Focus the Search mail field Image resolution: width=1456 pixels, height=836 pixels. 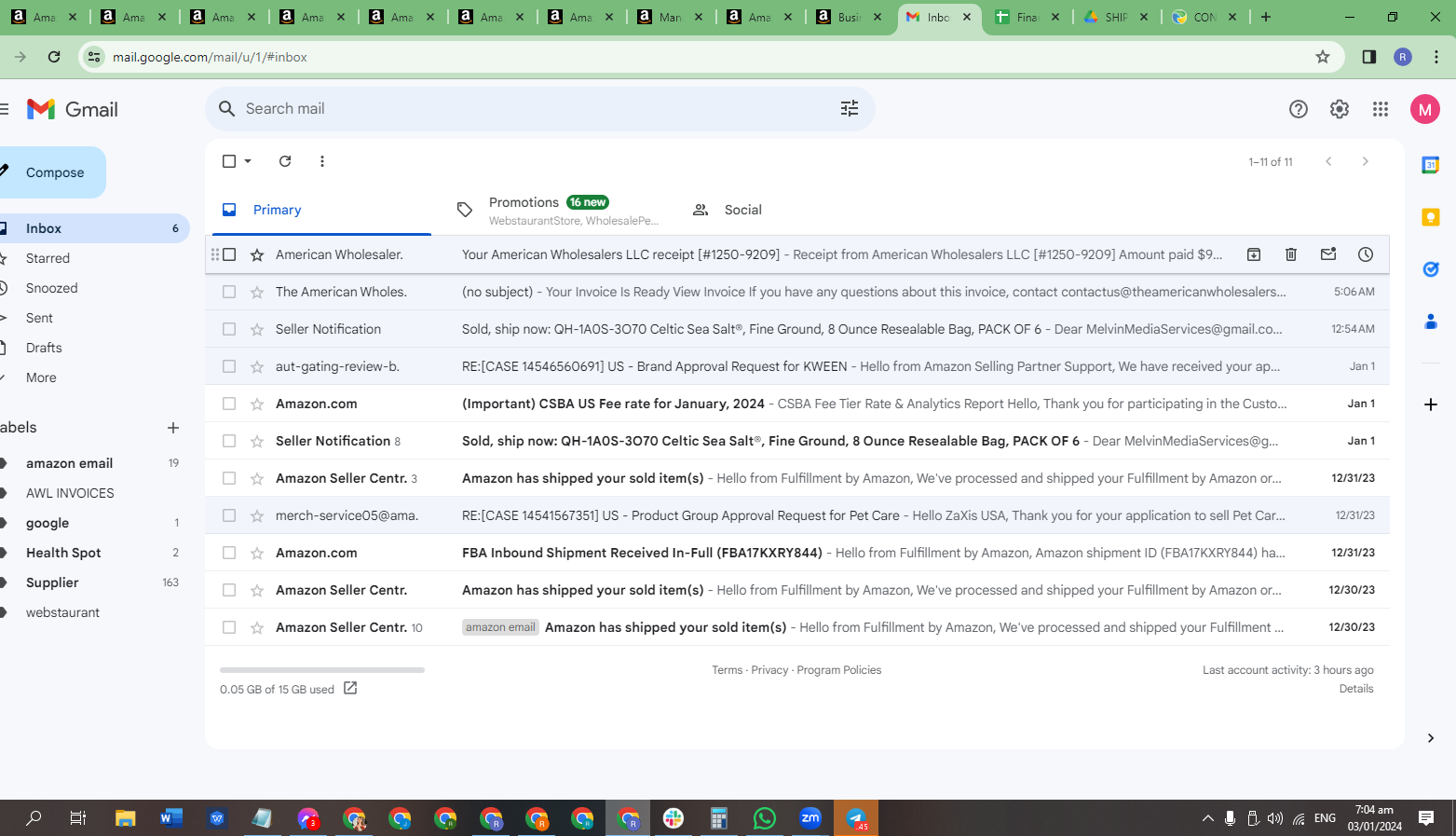coord(540,109)
